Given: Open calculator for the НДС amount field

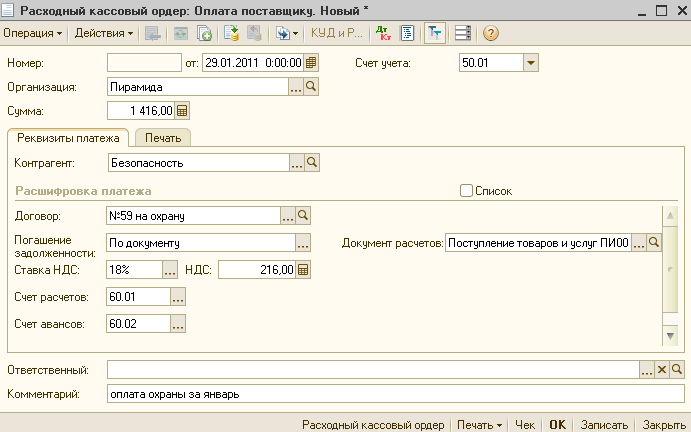Looking at the screenshot, I should (x=303, y=269).
